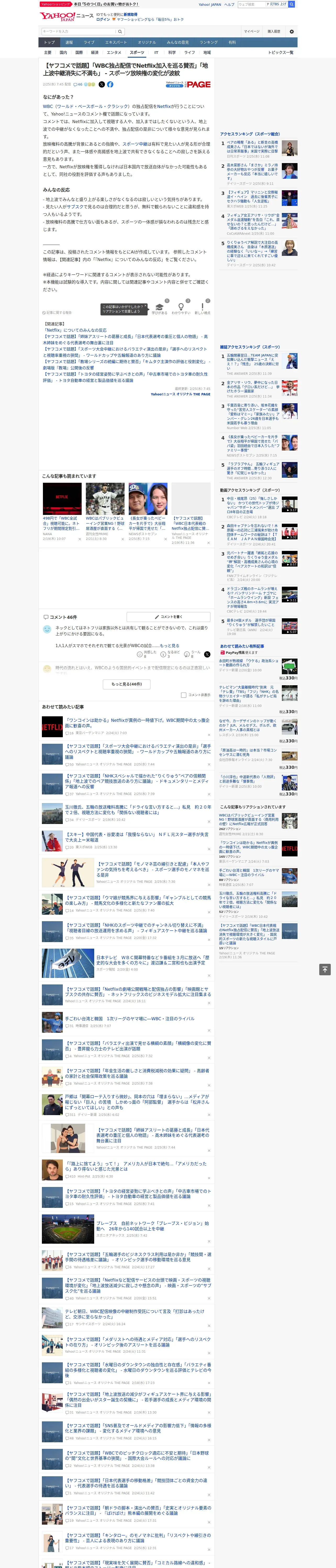Click the header search magnifier button
The image size is (336, 1568).
(292, 4)
